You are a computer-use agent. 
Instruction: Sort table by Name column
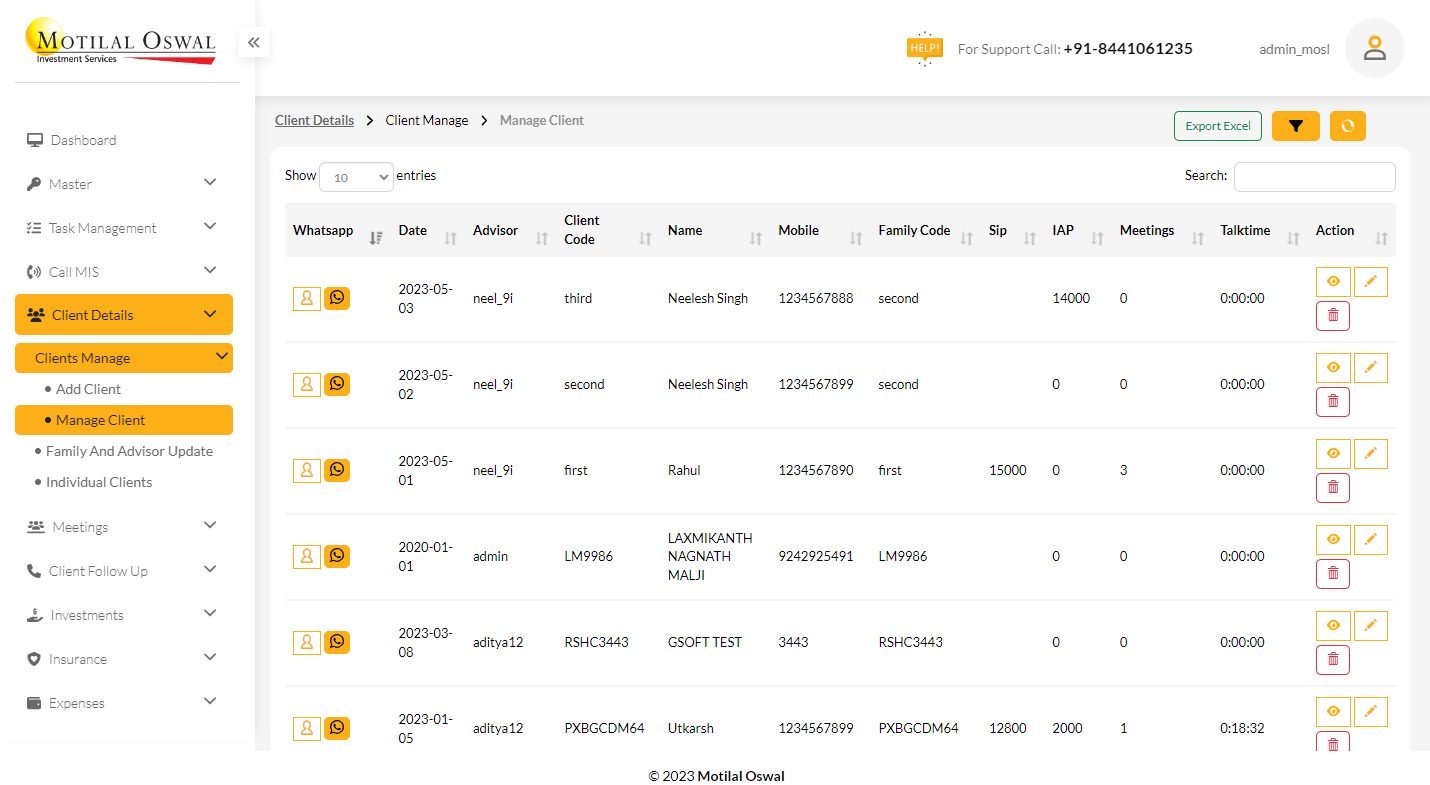tap(714, 230)
